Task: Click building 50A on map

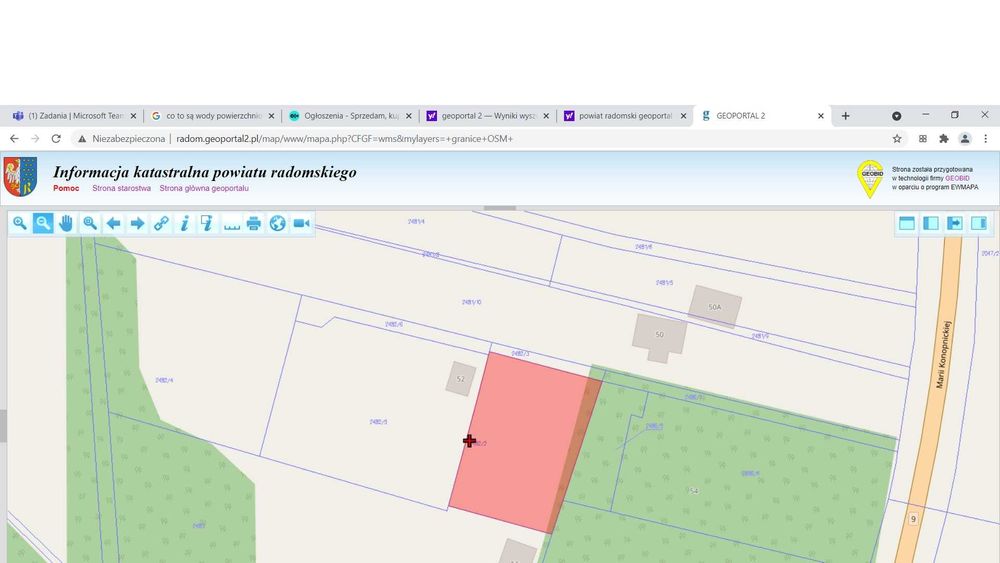Action: (715, 307)
